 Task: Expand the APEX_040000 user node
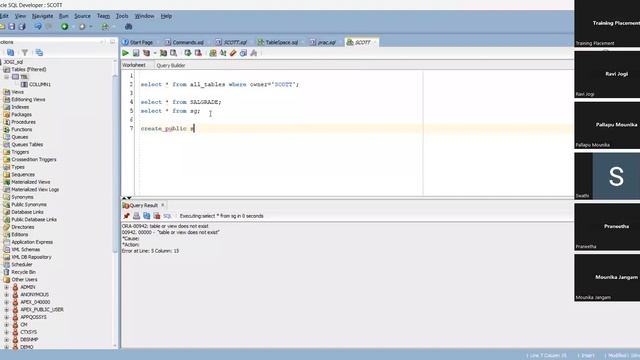7,302
